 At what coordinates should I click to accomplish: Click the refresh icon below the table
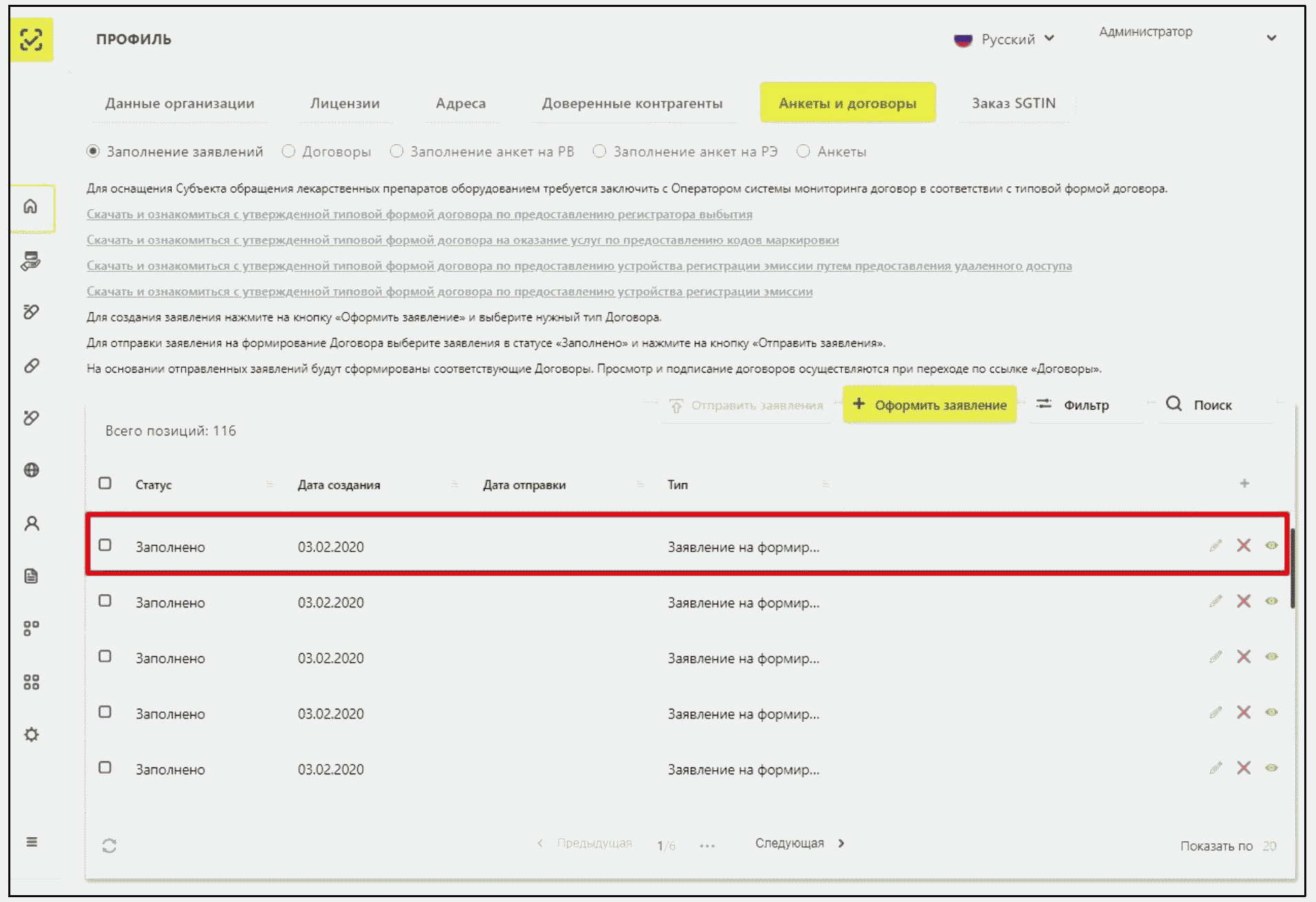pyautogui.click(x=109, y=845)
